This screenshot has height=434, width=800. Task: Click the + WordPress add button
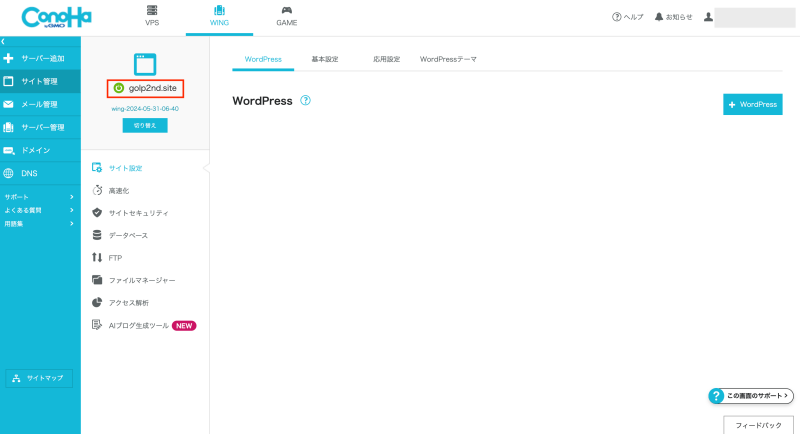click(752, 104)
